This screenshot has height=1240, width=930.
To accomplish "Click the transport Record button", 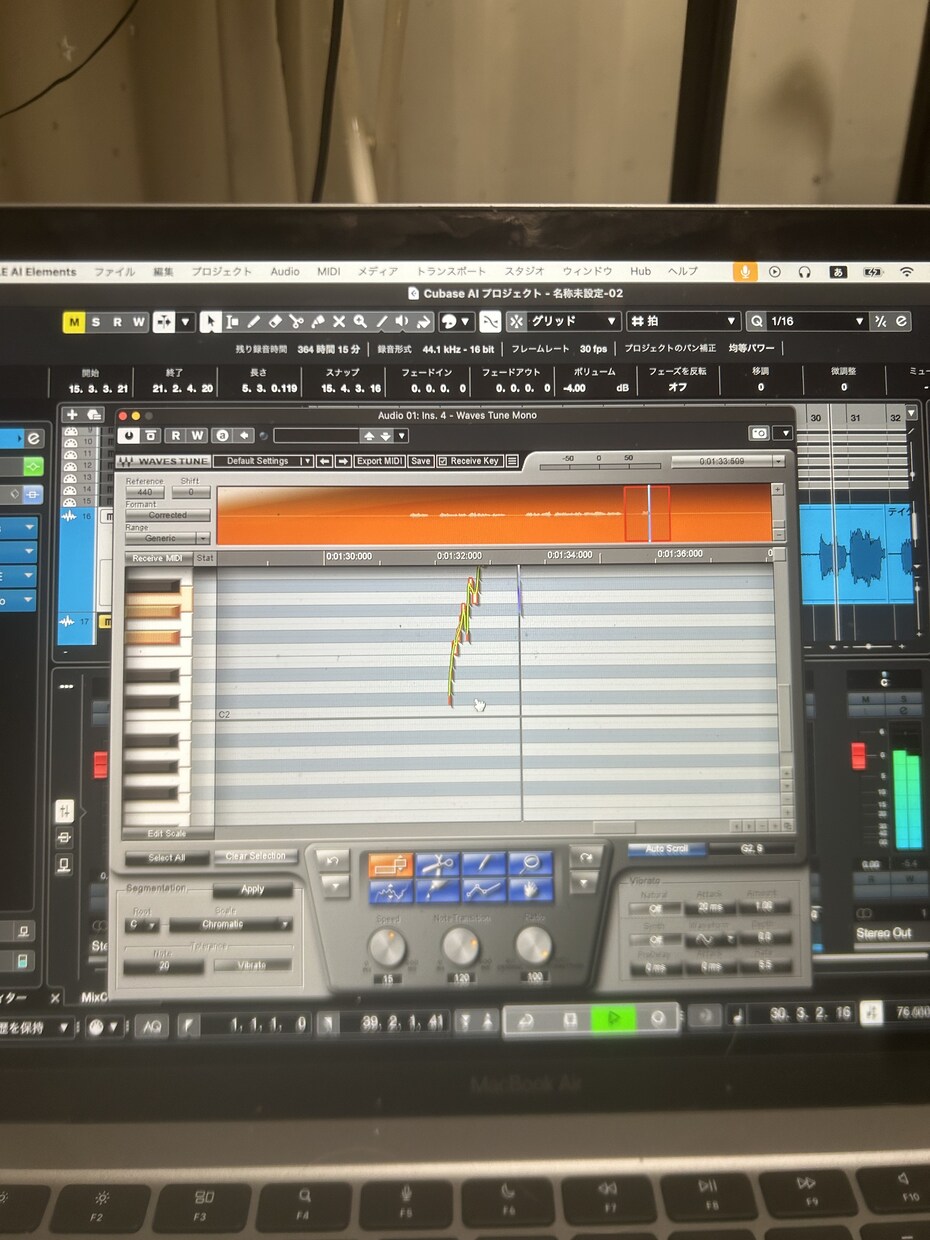I will point(658,1018).
